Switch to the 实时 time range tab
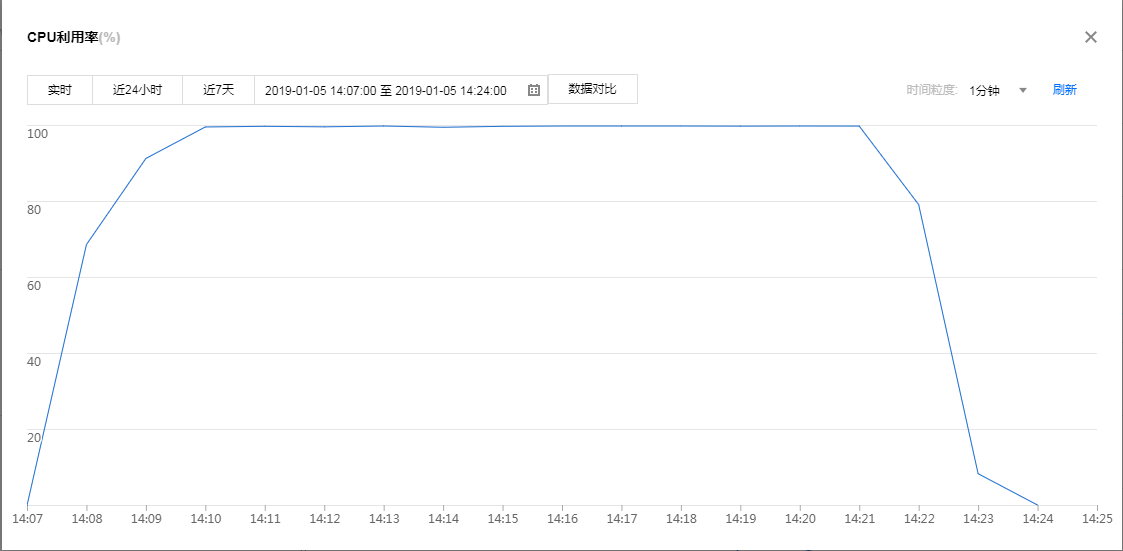This screenshot has width=1123, height=551. tap(60, 90)
